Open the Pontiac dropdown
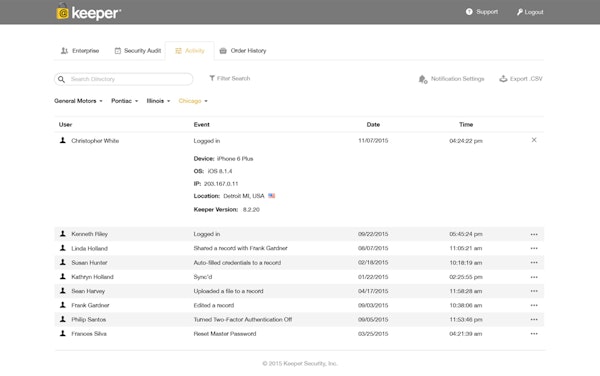The image size is (600, 376). [125, 101]
